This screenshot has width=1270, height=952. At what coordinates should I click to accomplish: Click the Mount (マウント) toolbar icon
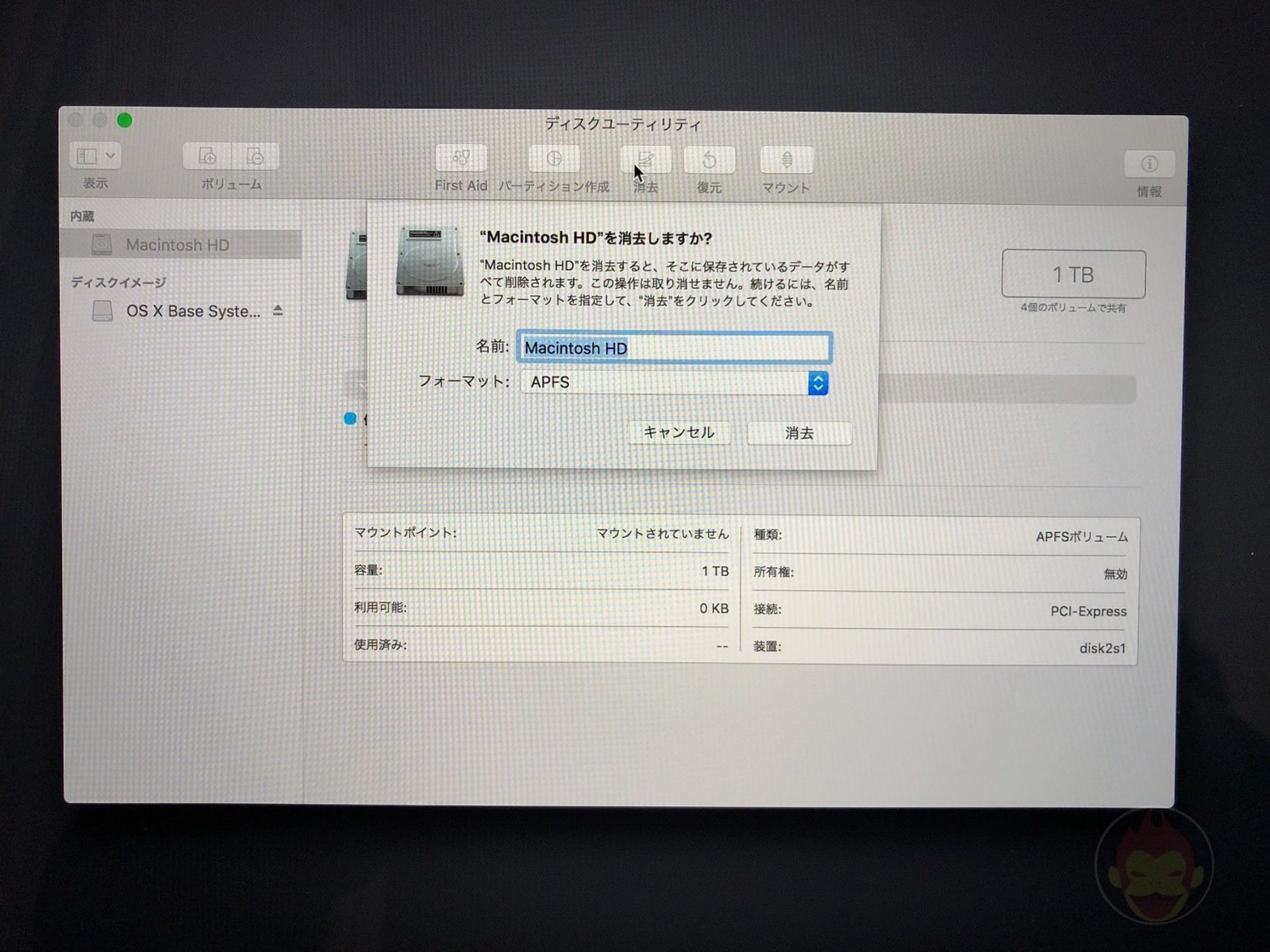click(786, 160)
